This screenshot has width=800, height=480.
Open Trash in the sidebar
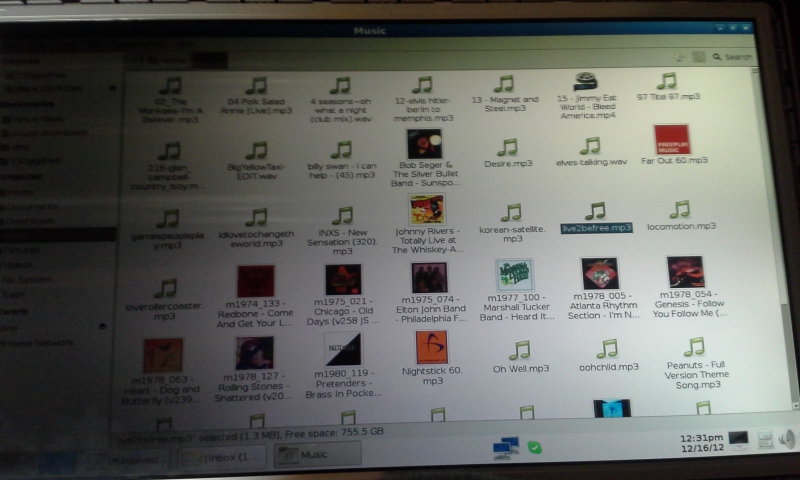(14, 294)
